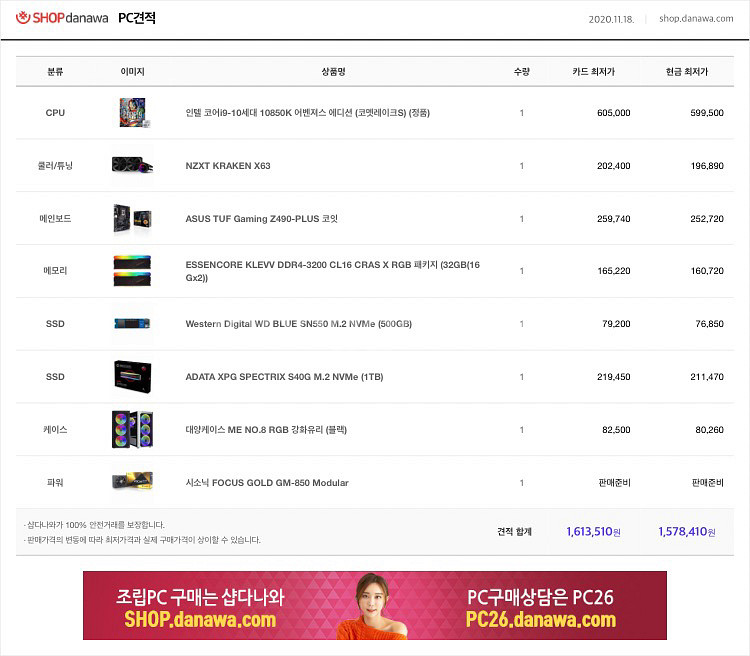750x656 pixels.
Task: Click the SHOPdanawa logo
Action: pyautogui.click(x=62, y=18)
